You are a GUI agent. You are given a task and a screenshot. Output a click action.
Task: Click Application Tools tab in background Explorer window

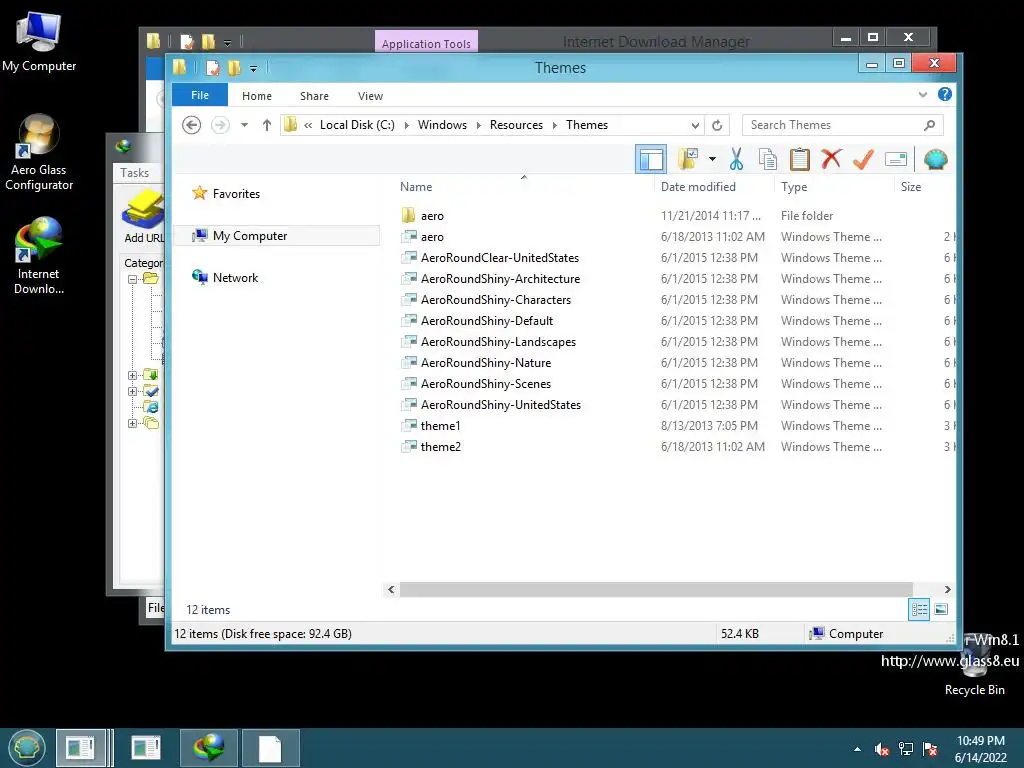[x=426, y=43]
